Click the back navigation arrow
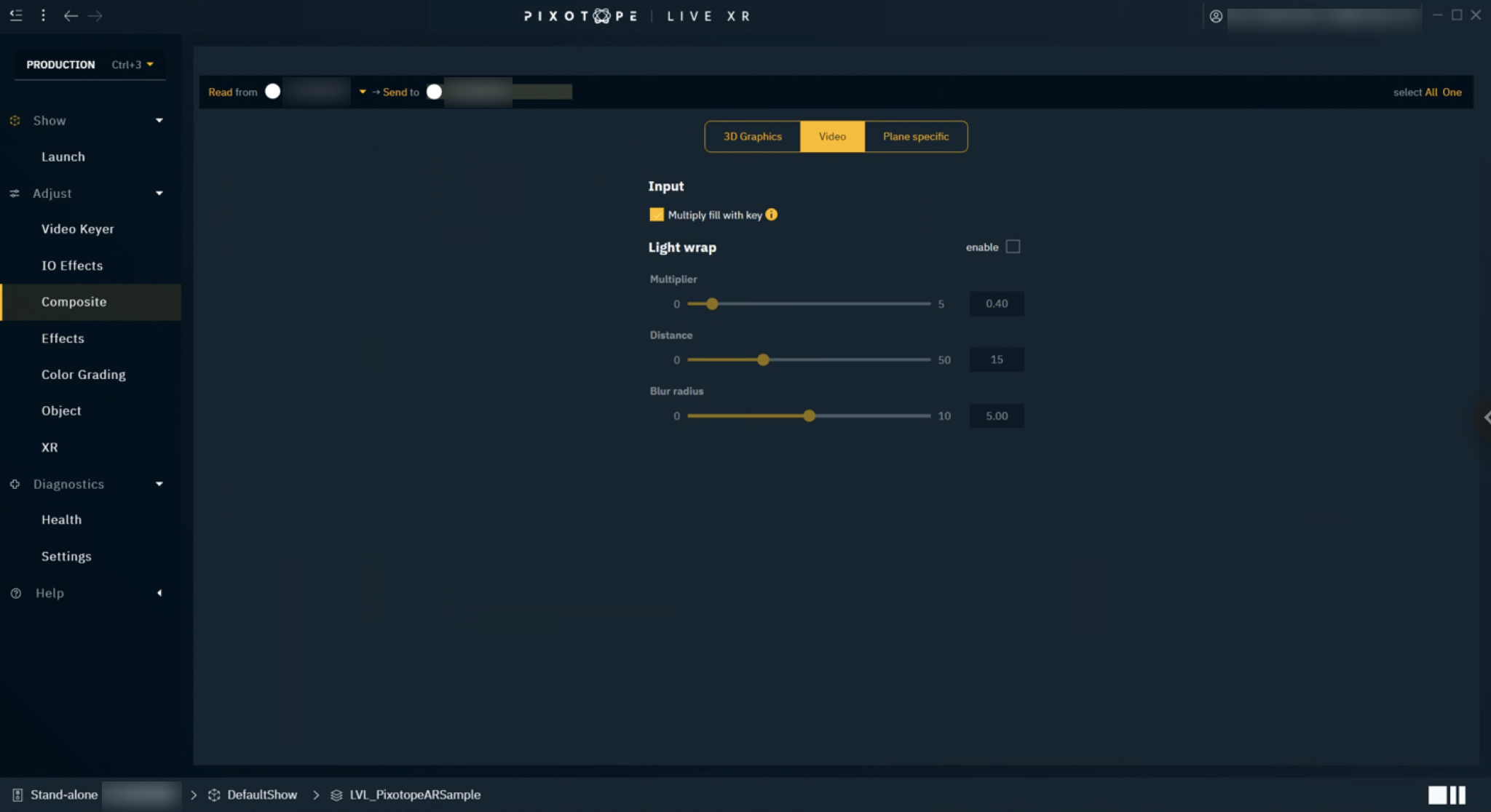 pos(71,16)
